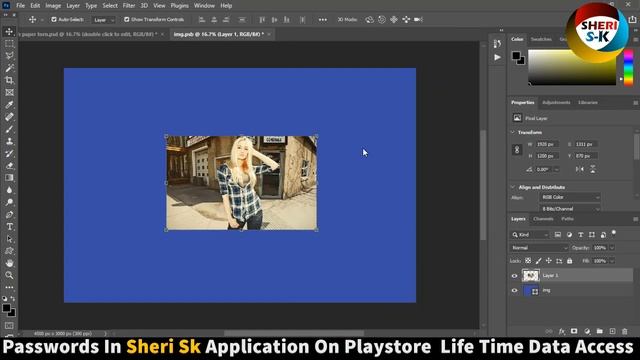Image resolution: width=640 pixels, height=360 pixels.
Task: Hide Layer 1 visibility eye
Action: pos(514,276)
